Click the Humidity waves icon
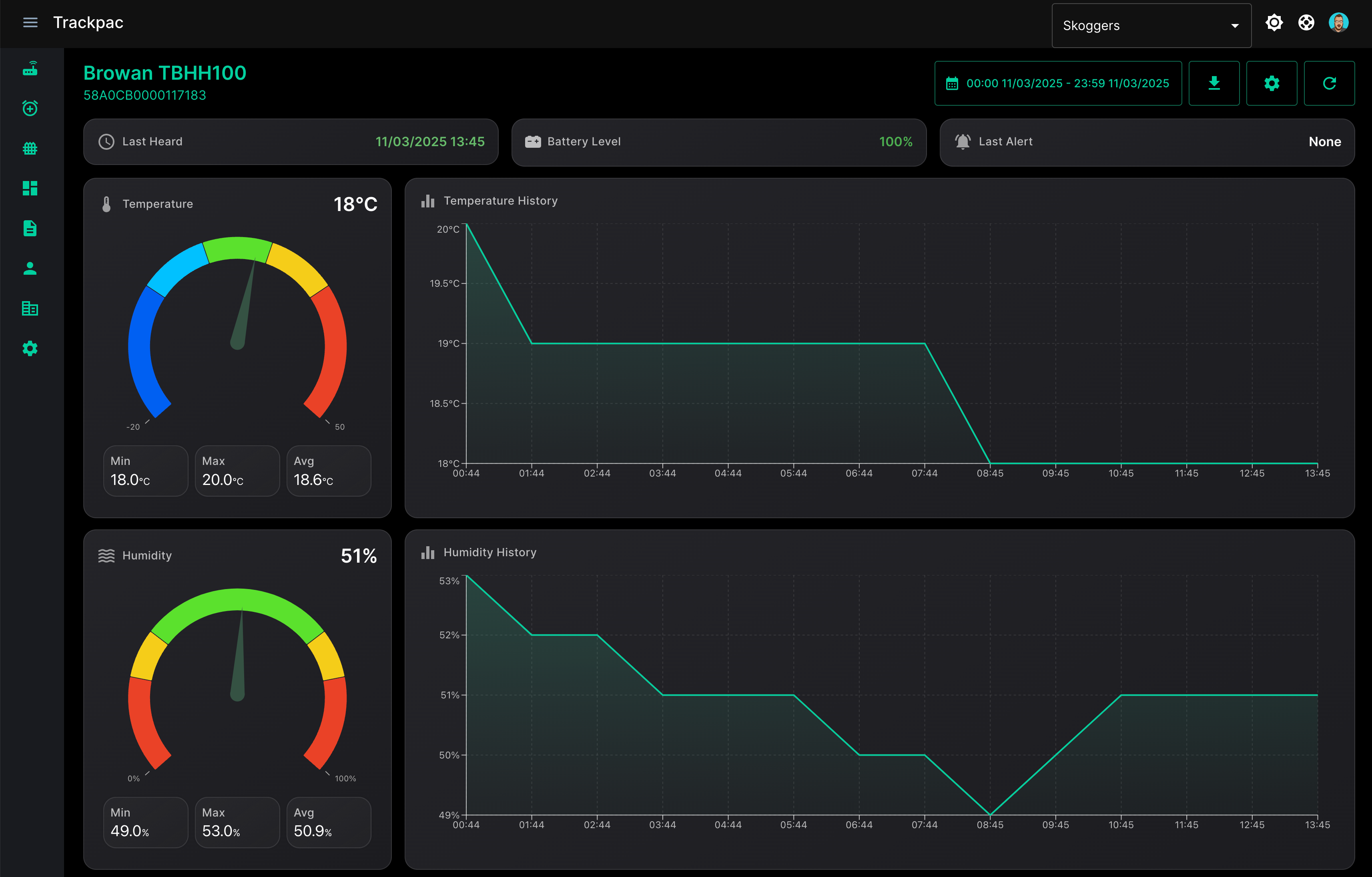 click(106, 555)
